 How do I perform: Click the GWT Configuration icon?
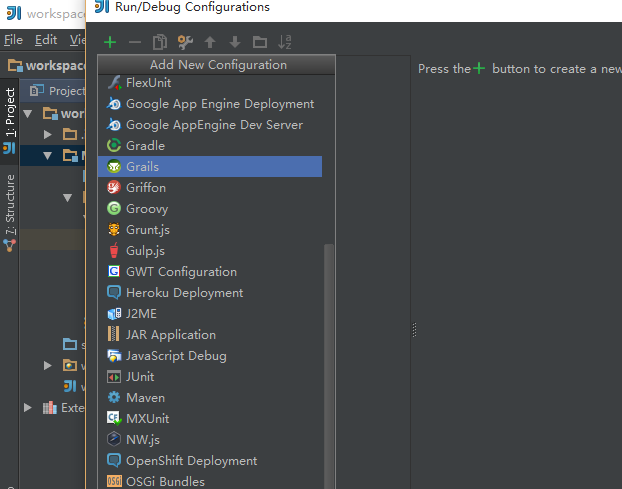point(114,271)
